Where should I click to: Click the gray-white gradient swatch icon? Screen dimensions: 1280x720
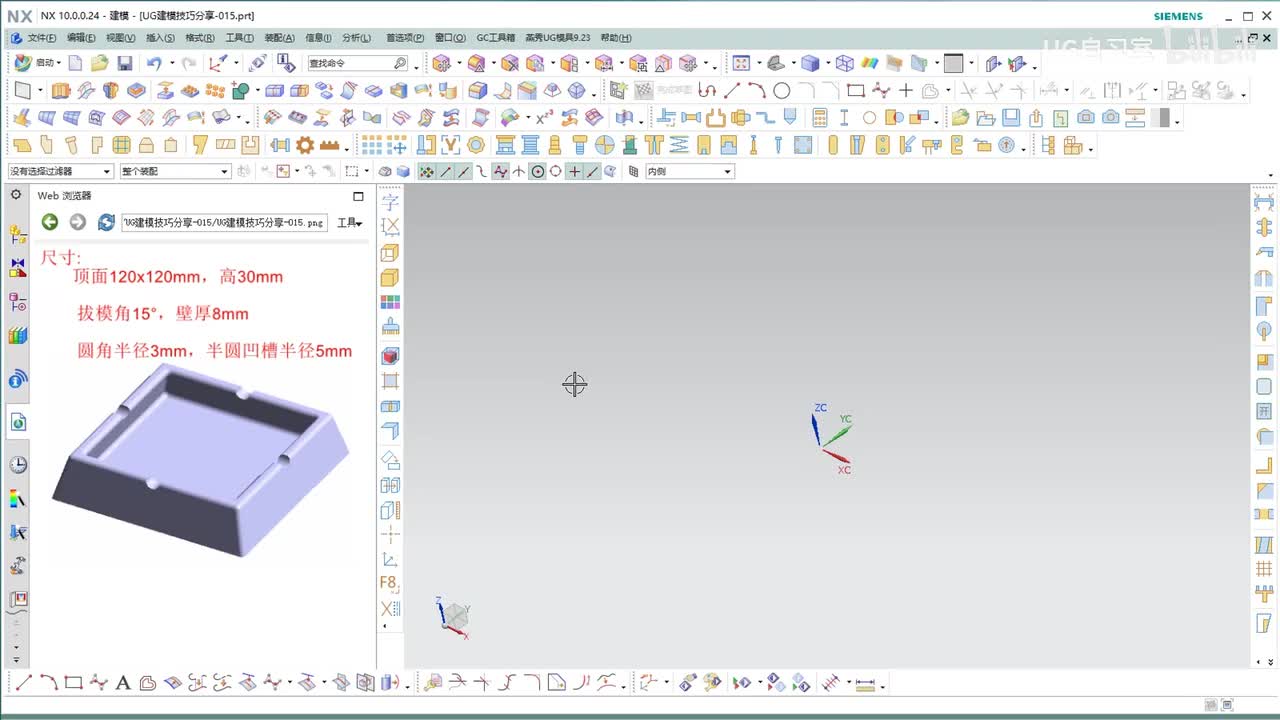(x=1160, y=117)
